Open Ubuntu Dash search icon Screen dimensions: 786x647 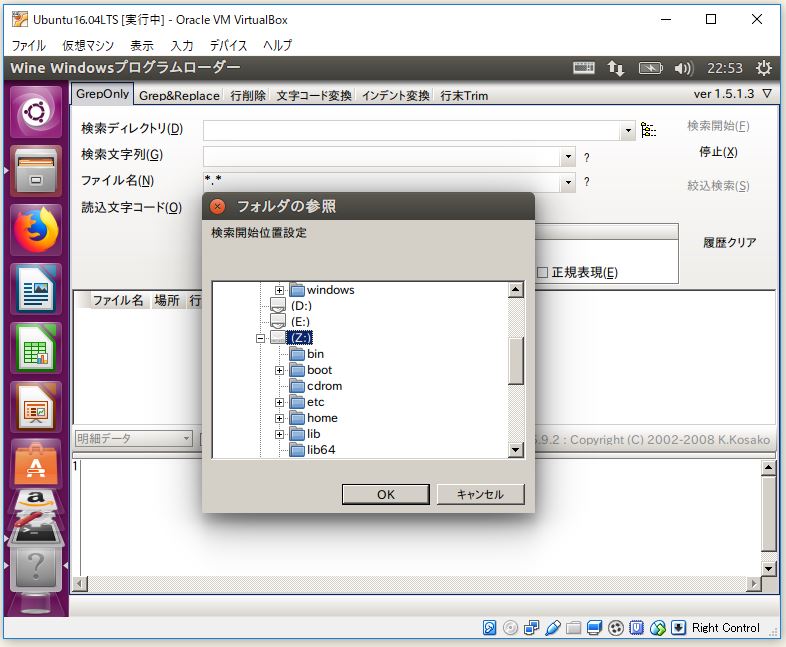36,112
